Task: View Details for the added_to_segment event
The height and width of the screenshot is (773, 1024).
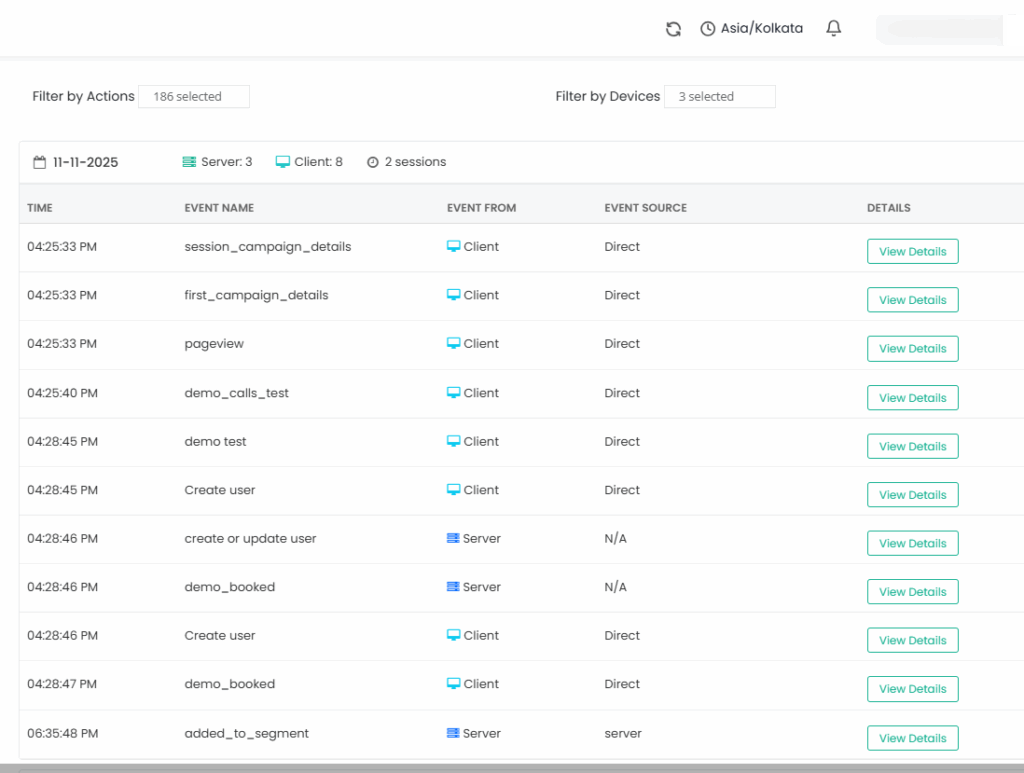Action: [x=912, y=738]
